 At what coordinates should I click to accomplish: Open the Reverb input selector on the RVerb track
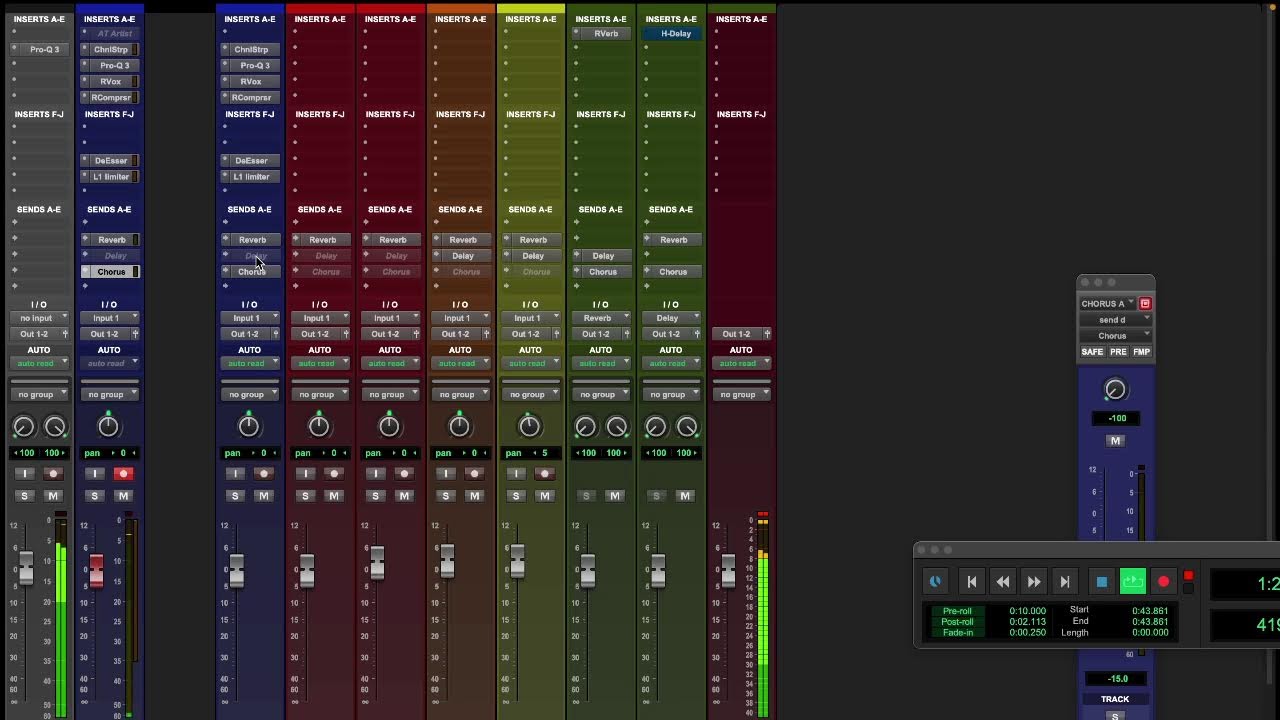[600, 318]
